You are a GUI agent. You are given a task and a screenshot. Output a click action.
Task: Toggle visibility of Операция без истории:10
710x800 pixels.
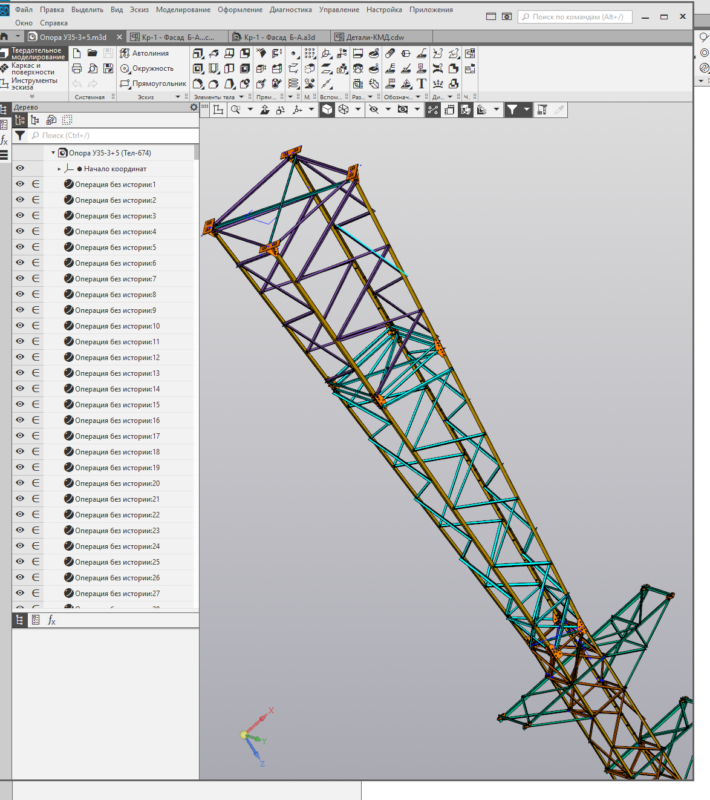(x=20, y=326)
